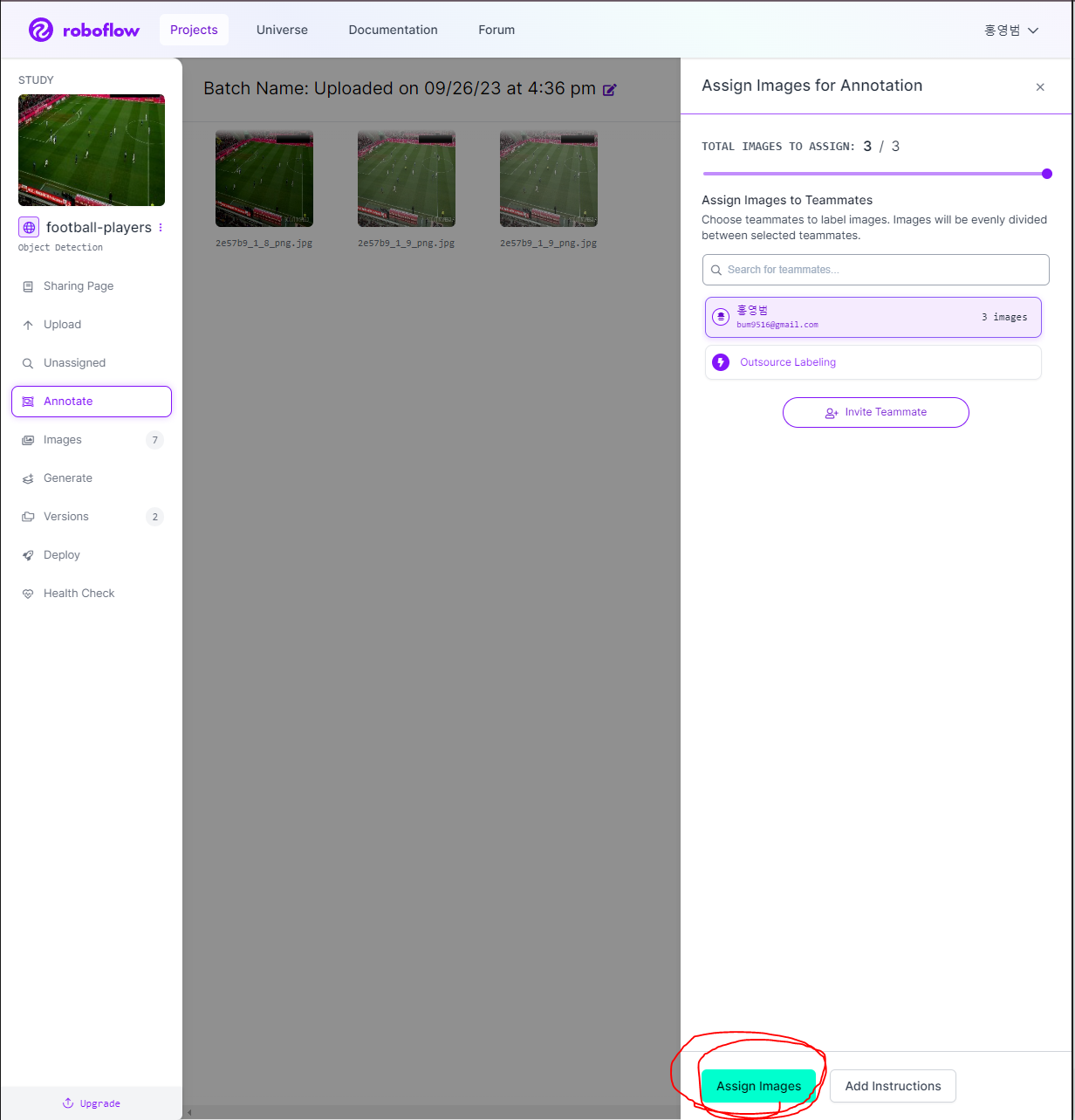Go to Sharing Page
This screenshot has width=1075, height=1120.
tap(92, 286)
